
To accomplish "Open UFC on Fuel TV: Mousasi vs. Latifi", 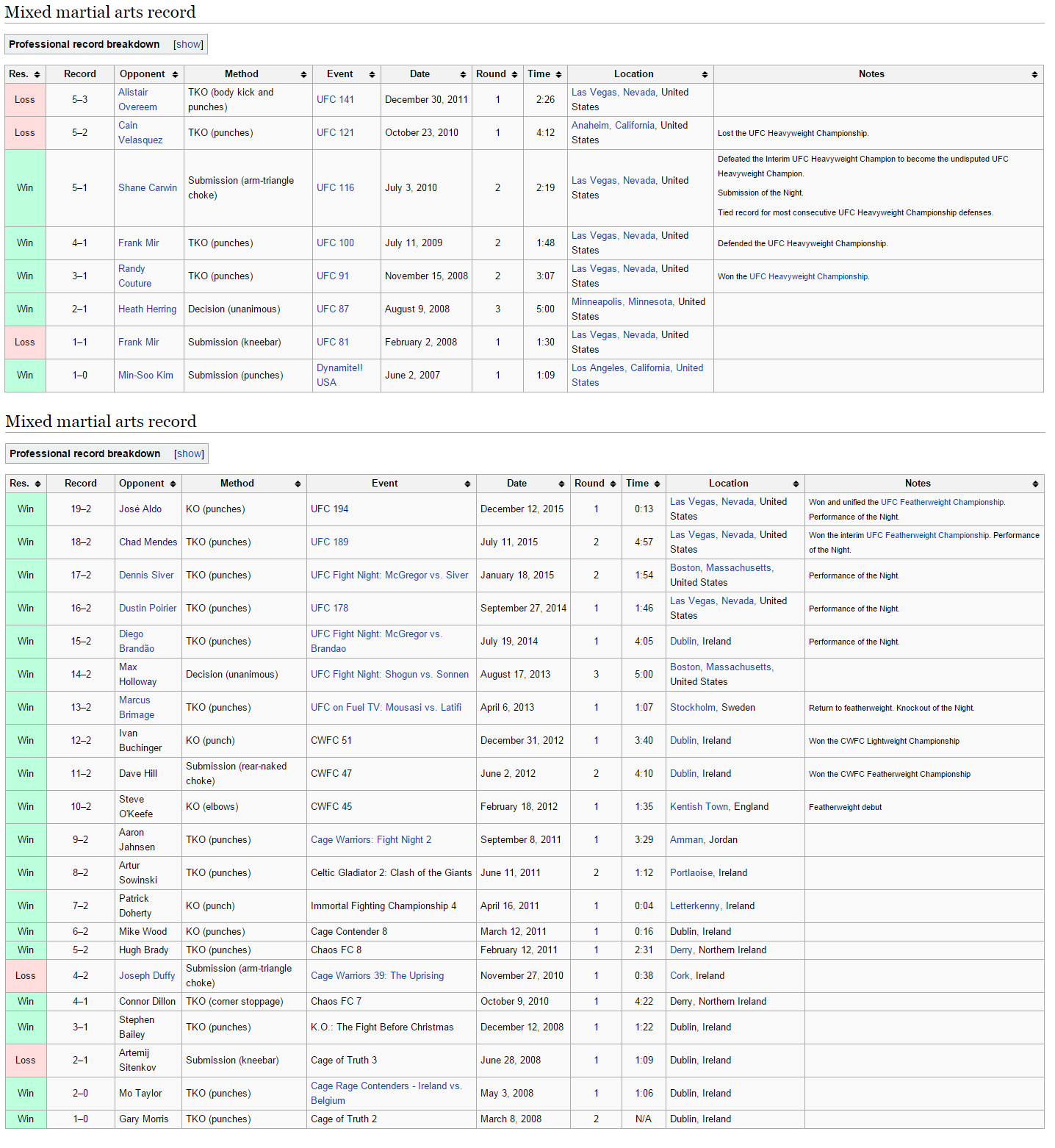I will (386, 708).
